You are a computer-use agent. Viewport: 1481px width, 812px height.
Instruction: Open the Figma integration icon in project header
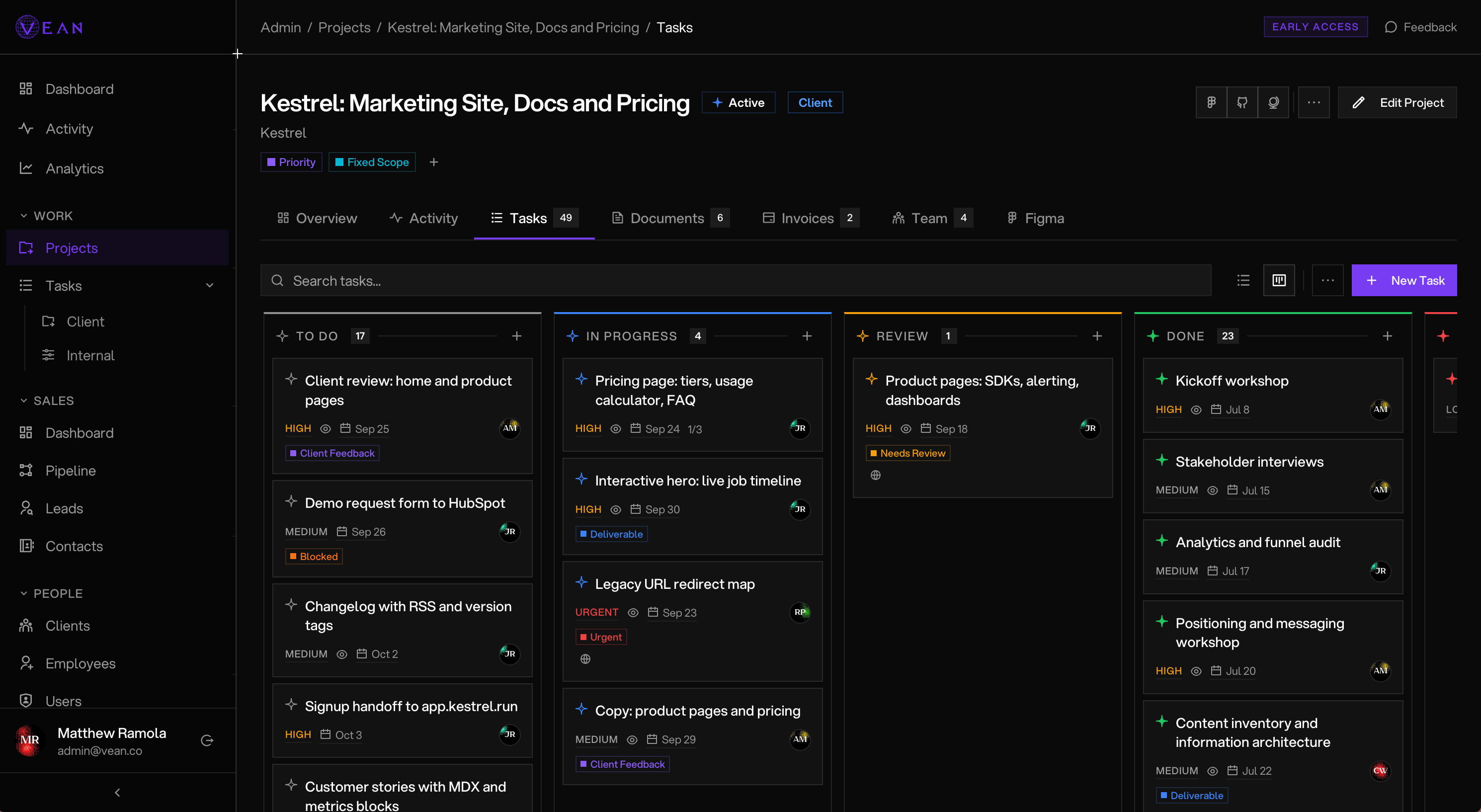(x=1211, y=102)
